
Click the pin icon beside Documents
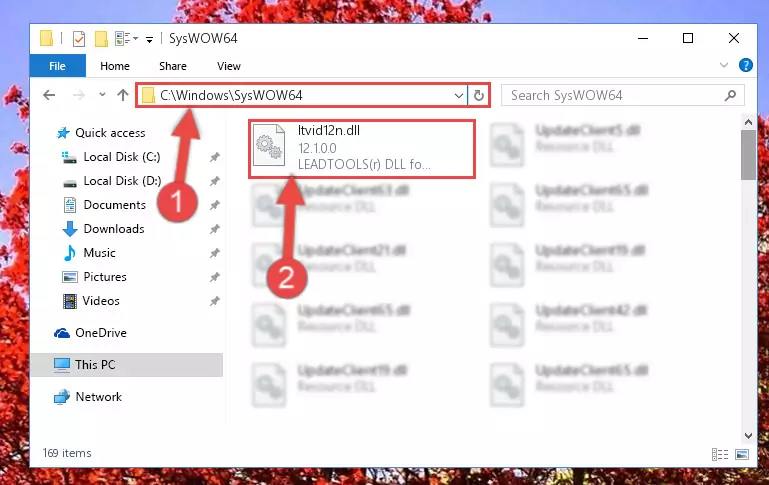coord(214,205)
